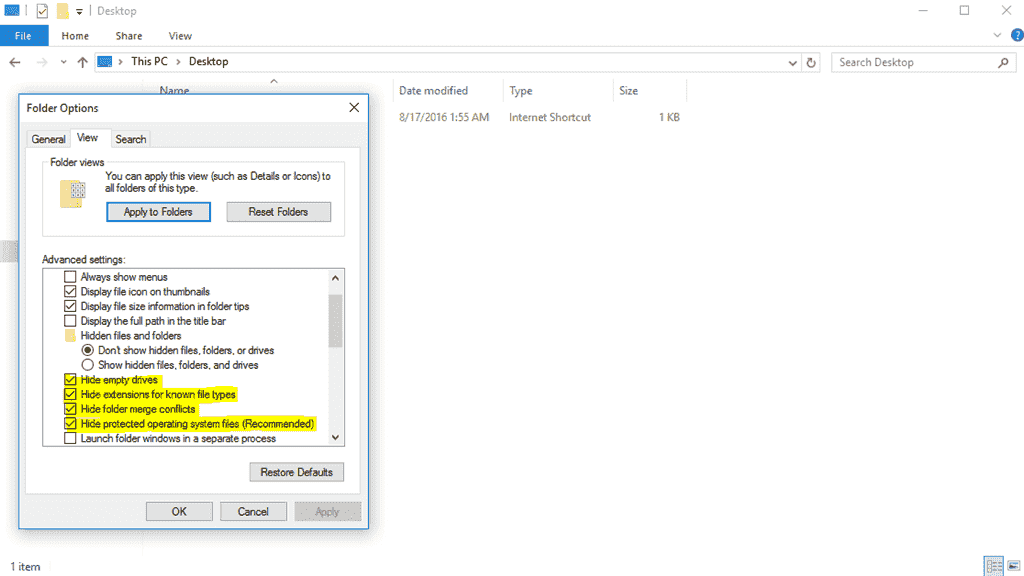Image resolution: width=1024 pixels, height=576 pixels.
Task: Refresh the Desktop folder view
Action: [x=811, y=61]
